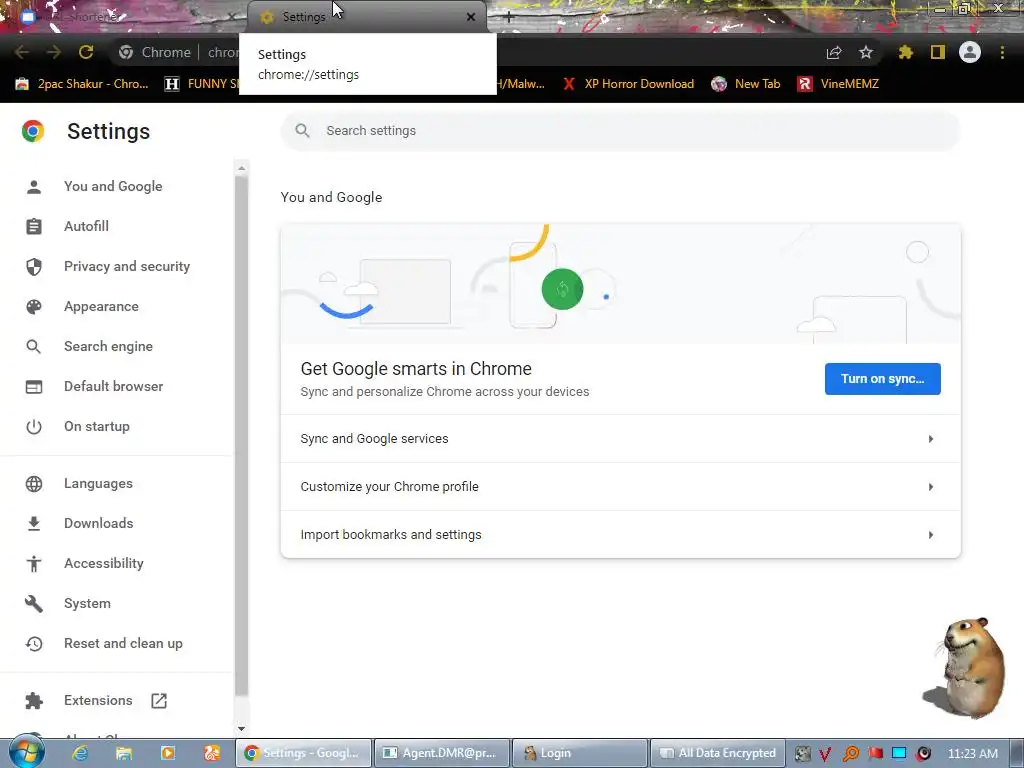Screen dimensions: 1024x768
Task: Click the taskbar clock showing 11:23 AM
Action: (972, 754)
